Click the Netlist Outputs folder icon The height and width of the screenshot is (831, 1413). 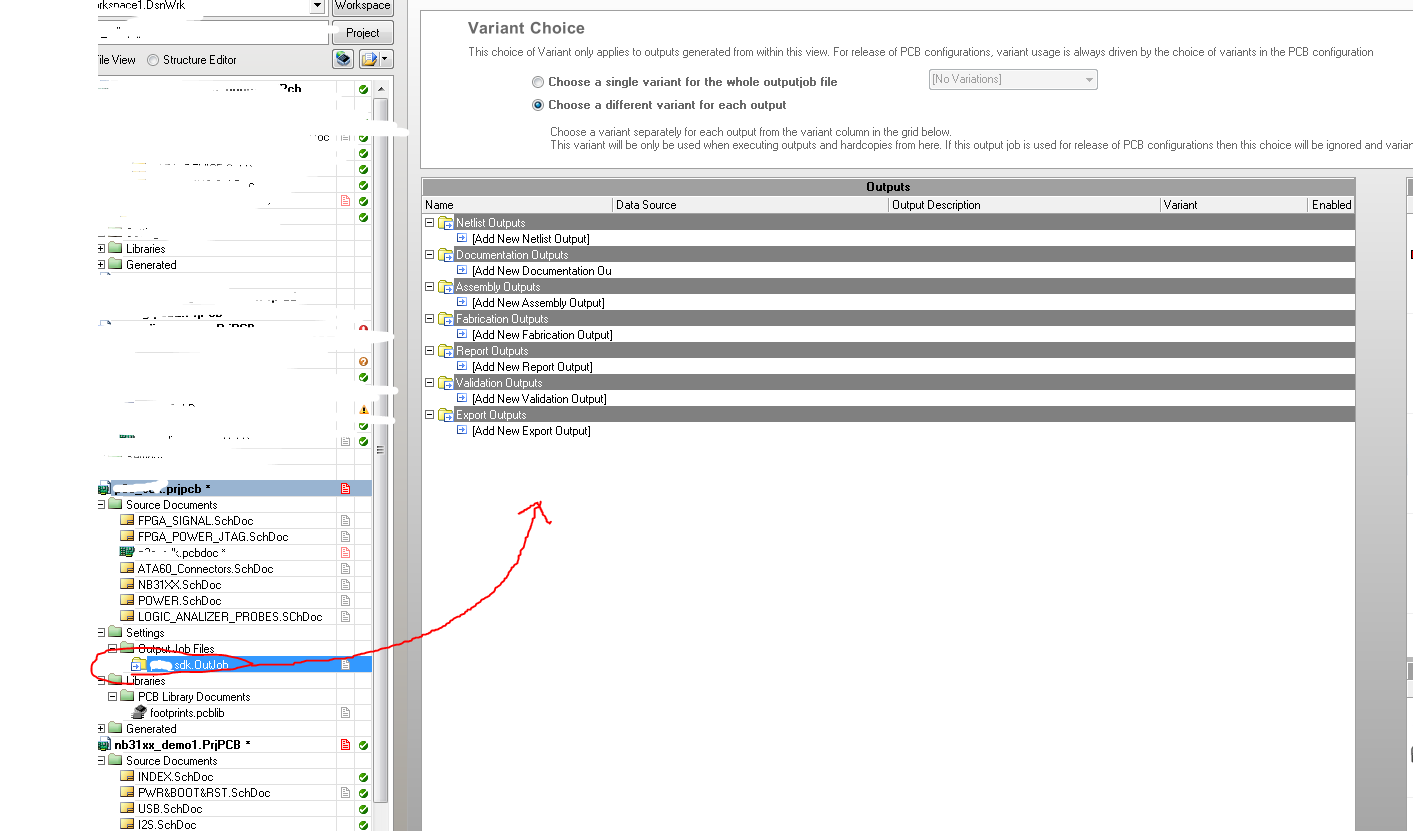coord(445,223)
